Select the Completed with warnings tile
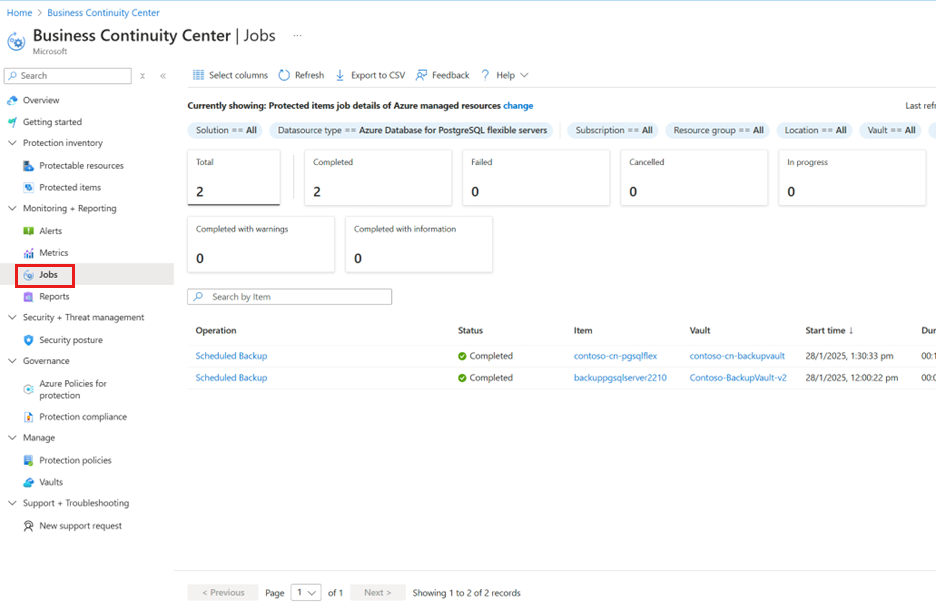The height and width of the screenshot is (611, 936). pos(261,245)
